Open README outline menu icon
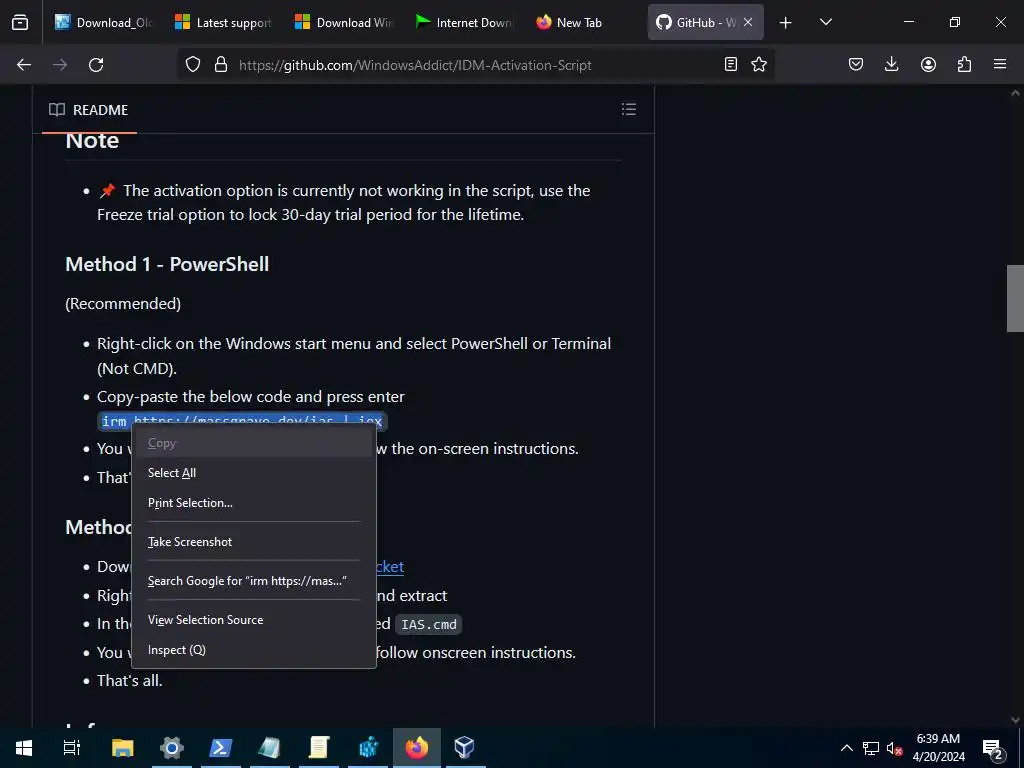This screenshot has height=768, width=1024. point(629,109)
